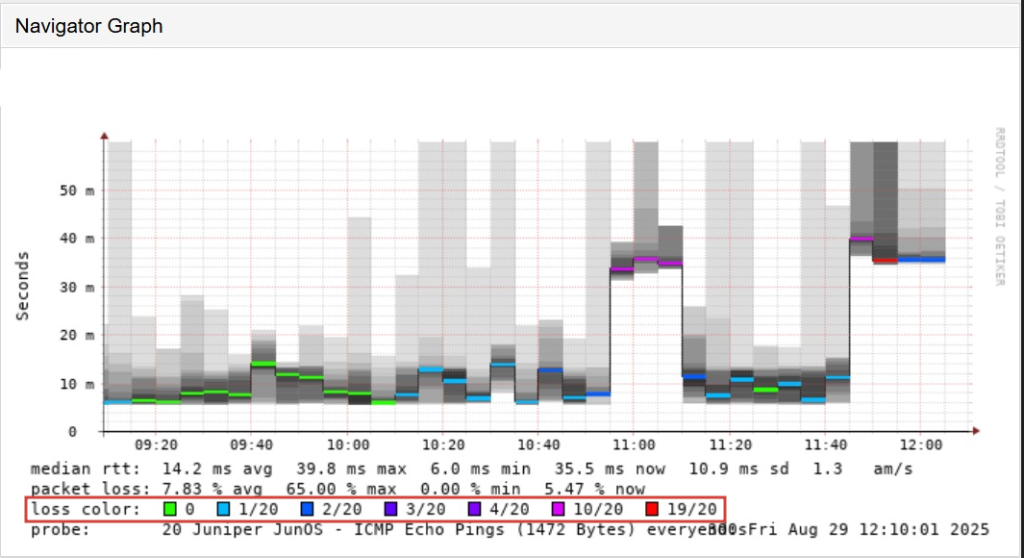
Task: Click the light blue 1/20 loss swatch
Action: (x=223, y=510)
